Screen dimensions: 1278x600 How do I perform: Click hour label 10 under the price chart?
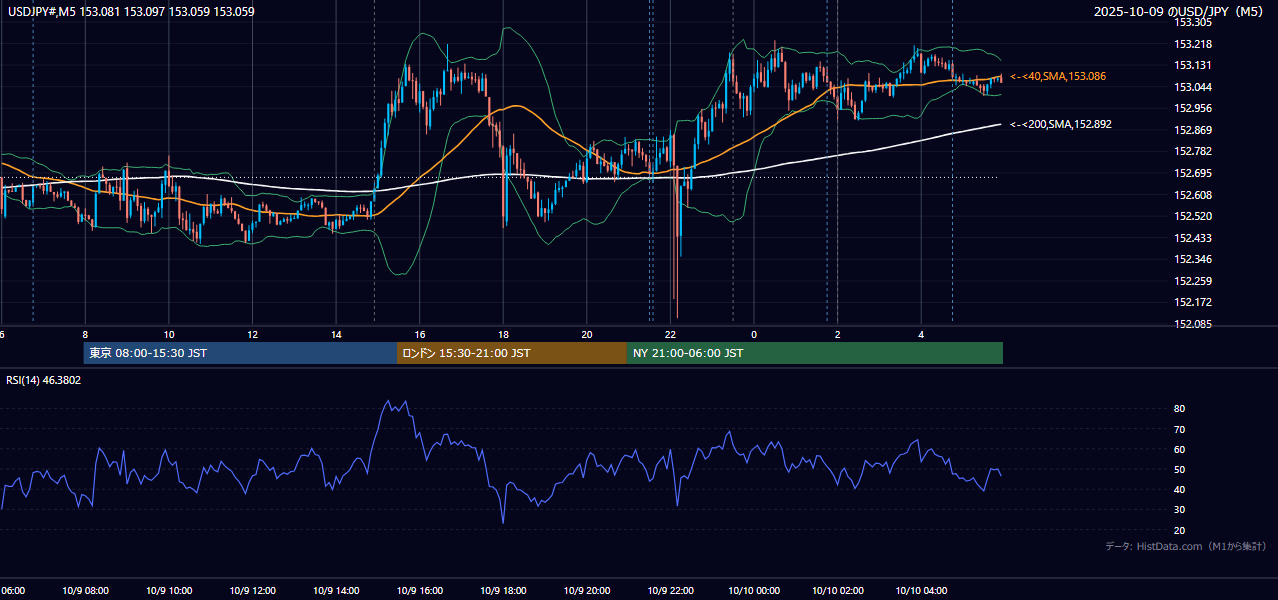[169, 335]
